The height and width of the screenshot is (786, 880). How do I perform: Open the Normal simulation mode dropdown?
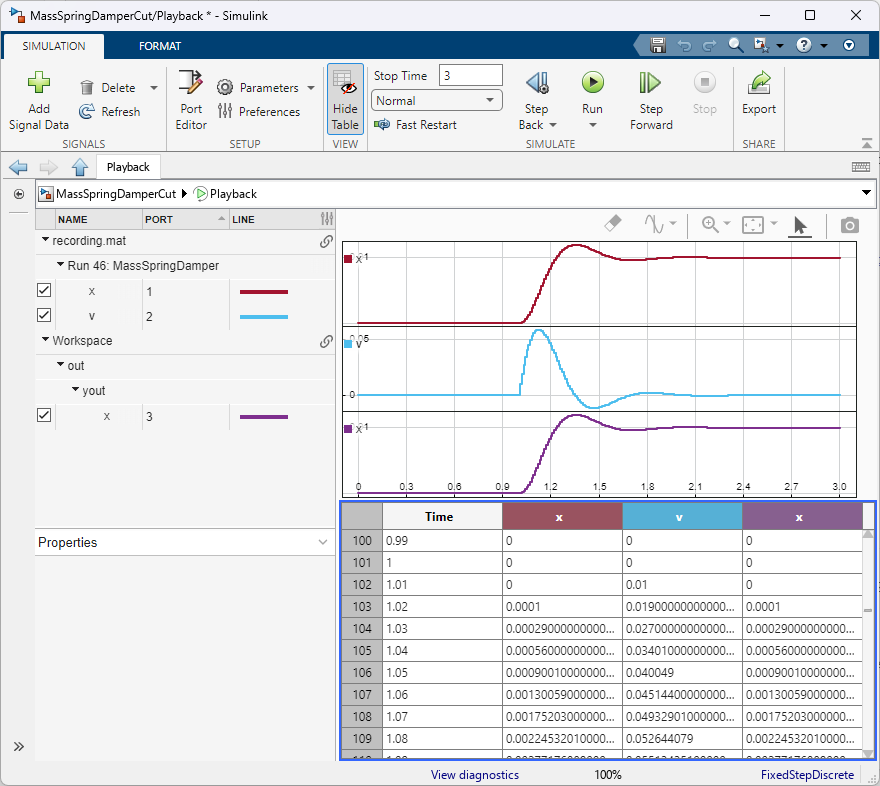pyautogui.click(x=437, y=101)
